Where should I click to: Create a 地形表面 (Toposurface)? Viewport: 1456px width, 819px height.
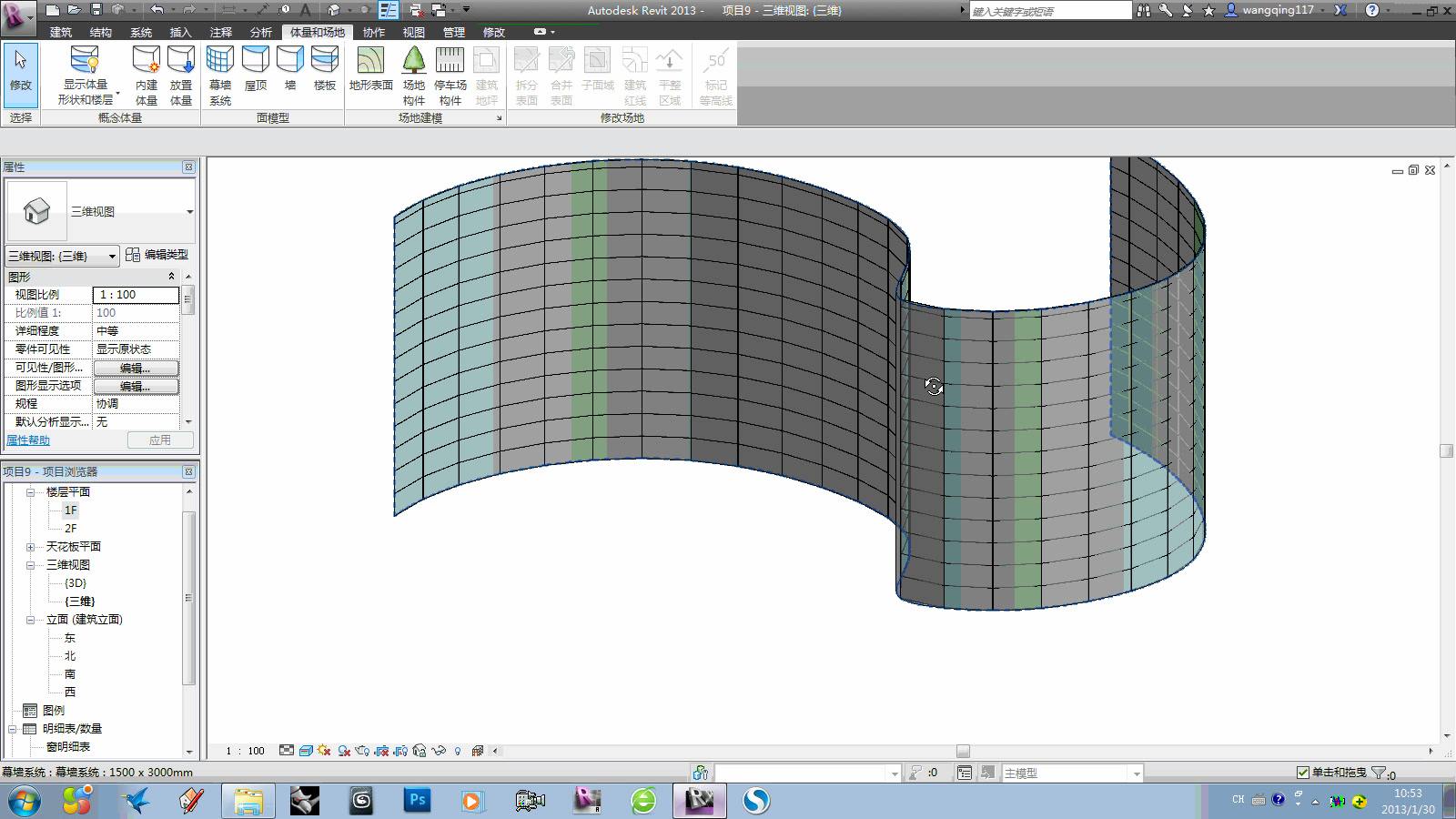click(371, 73)
